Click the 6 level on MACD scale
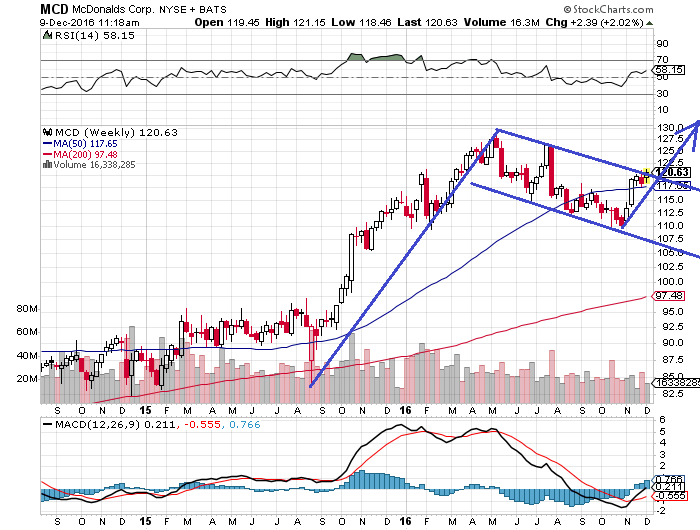Image resolution: width=700 pixels, height=530 pixels. (x=662, y=420)
